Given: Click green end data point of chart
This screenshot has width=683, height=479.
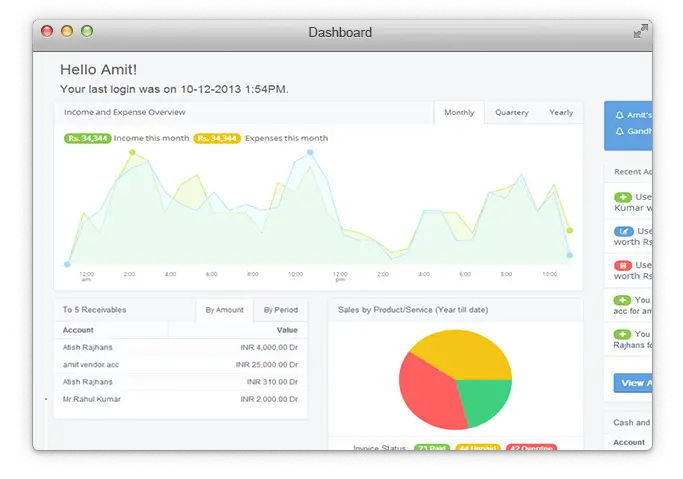Looking at the screenshot, I should tap(570, 230).
